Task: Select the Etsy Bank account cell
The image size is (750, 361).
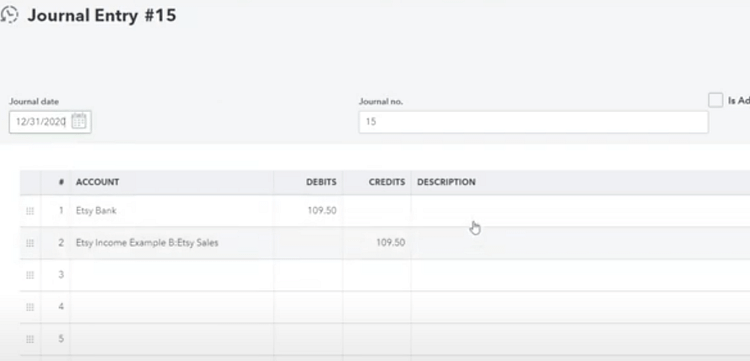Action: pos(172,210)
